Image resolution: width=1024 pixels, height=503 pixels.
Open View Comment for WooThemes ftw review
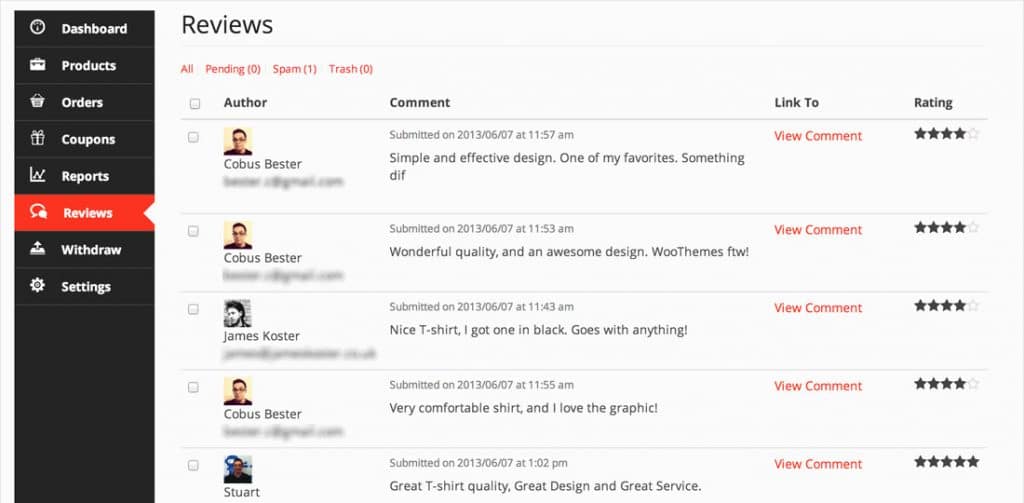tap(818, 230)
